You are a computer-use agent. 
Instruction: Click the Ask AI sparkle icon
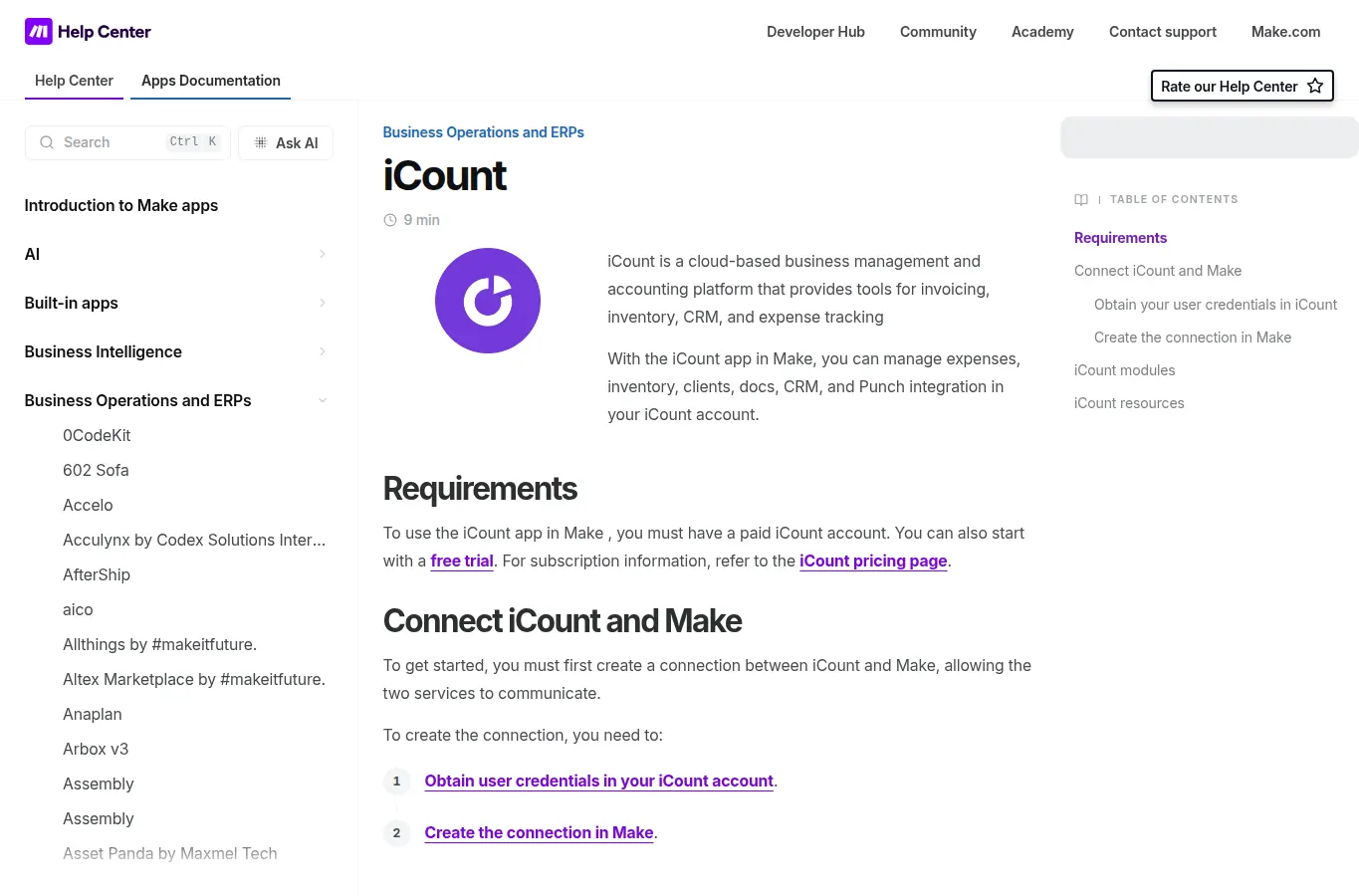pyautogui.click(x=261, y=142)
